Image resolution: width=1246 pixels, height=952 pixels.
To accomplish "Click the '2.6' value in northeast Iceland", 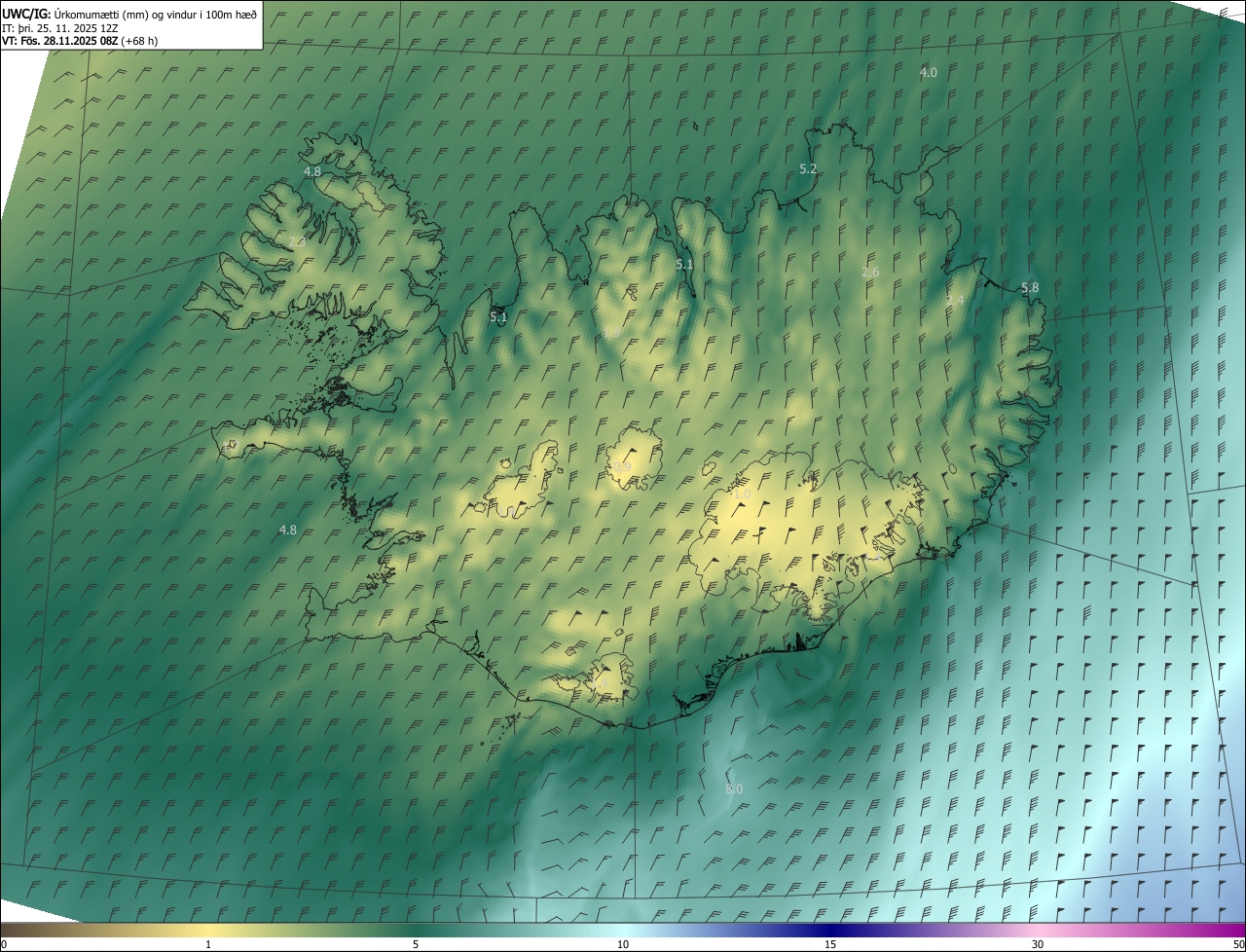I will pos(870,273).
